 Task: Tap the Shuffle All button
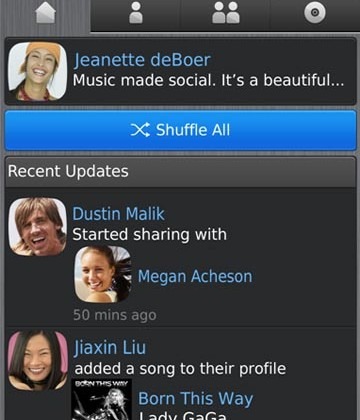(180, 130)
